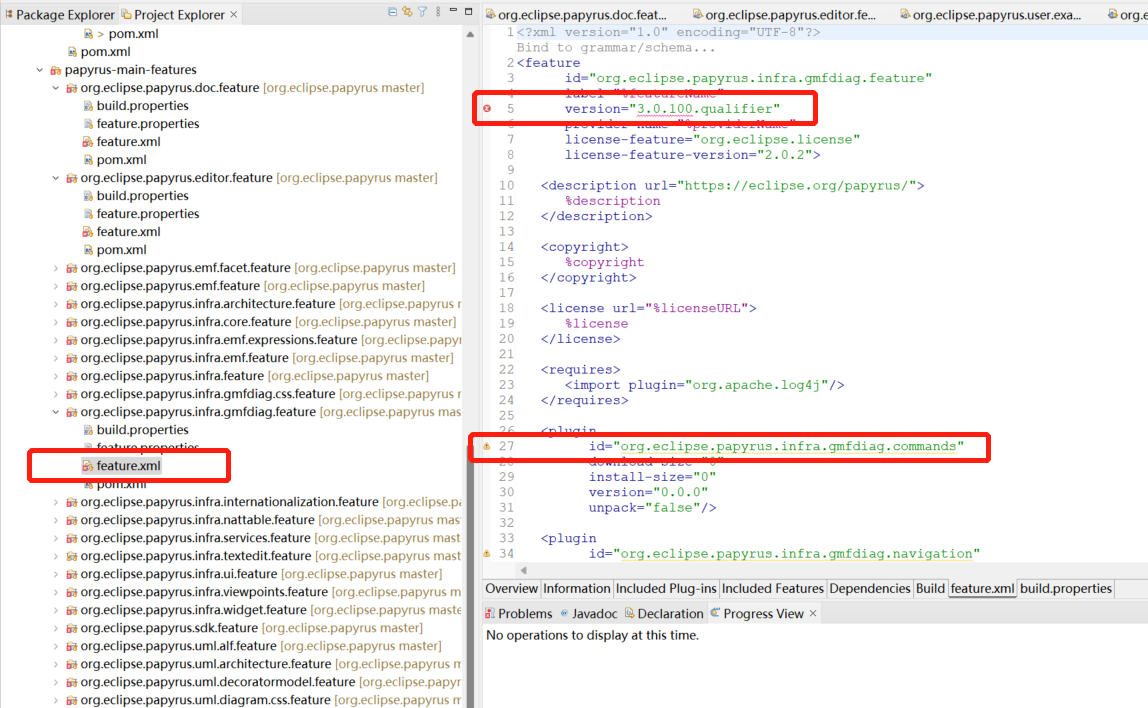Click the org.eclipse.papyrus.sdk.feature project icon
The image size is (1148, 708).
(71, 628)
